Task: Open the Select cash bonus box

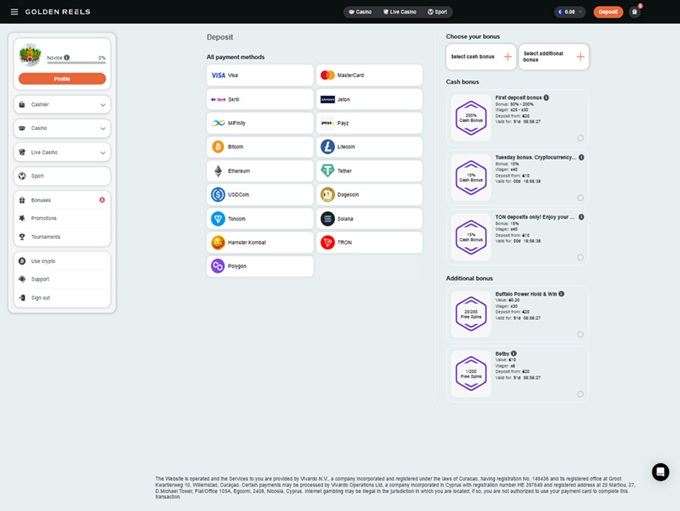Action: 481,57
